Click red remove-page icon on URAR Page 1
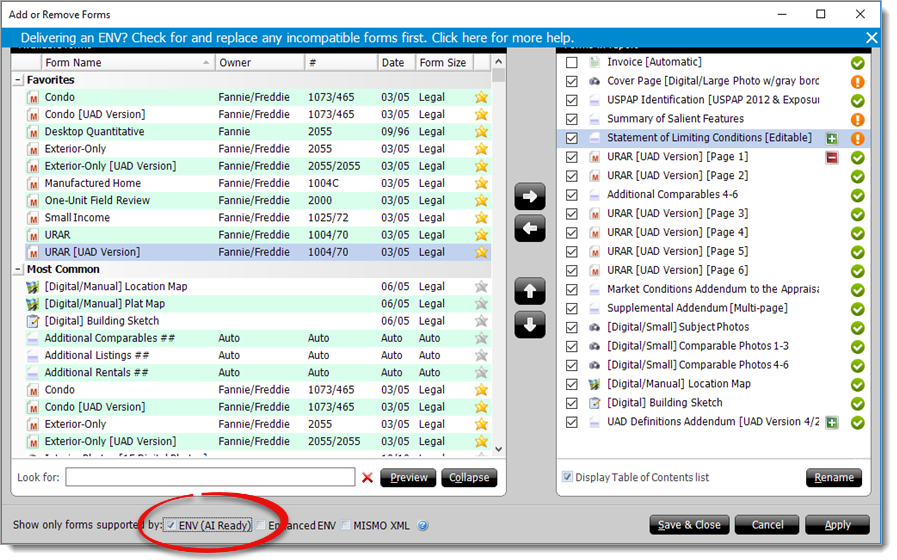Image resolution: width=897 pixels, height=560 pixels. (x=832, y=157)
